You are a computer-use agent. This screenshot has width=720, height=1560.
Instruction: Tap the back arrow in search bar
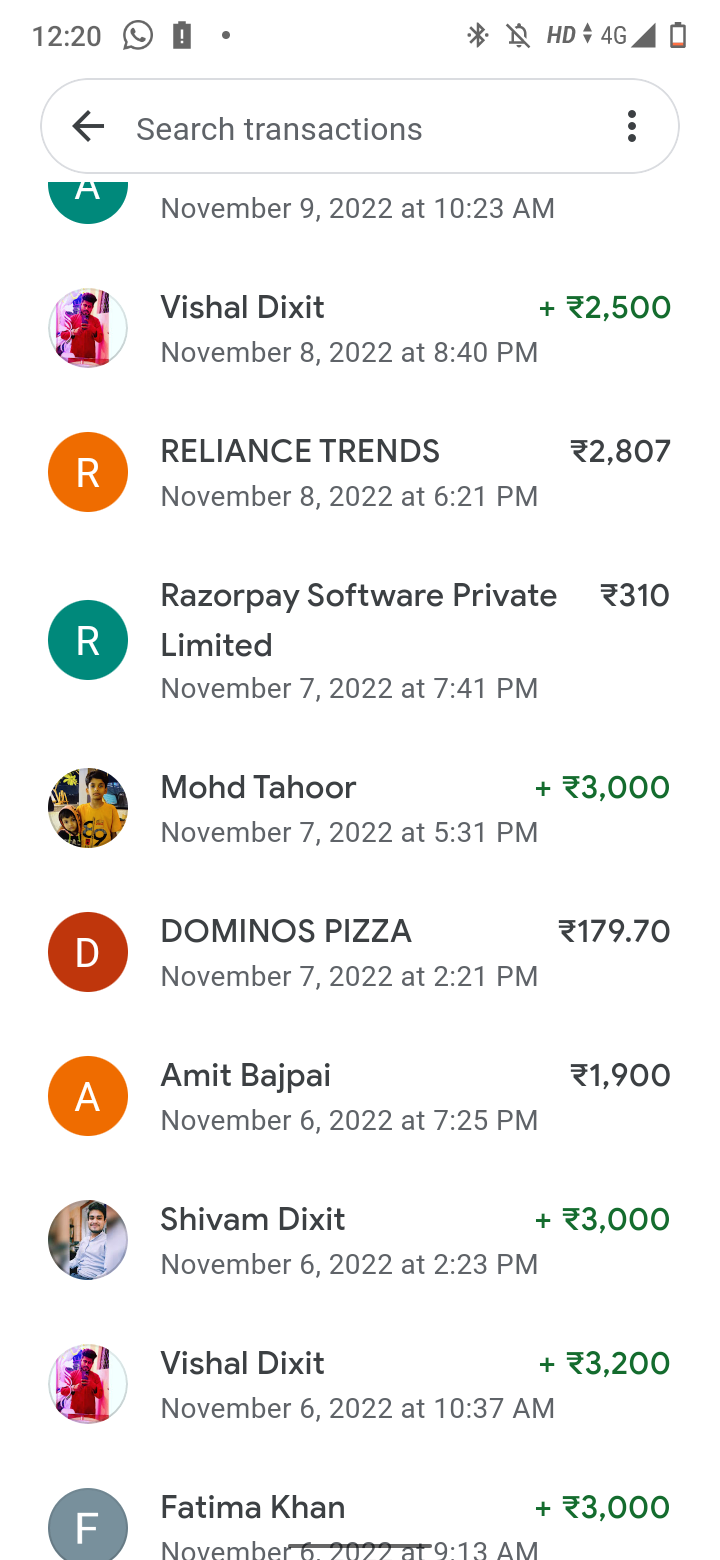[x=88, y=127]
